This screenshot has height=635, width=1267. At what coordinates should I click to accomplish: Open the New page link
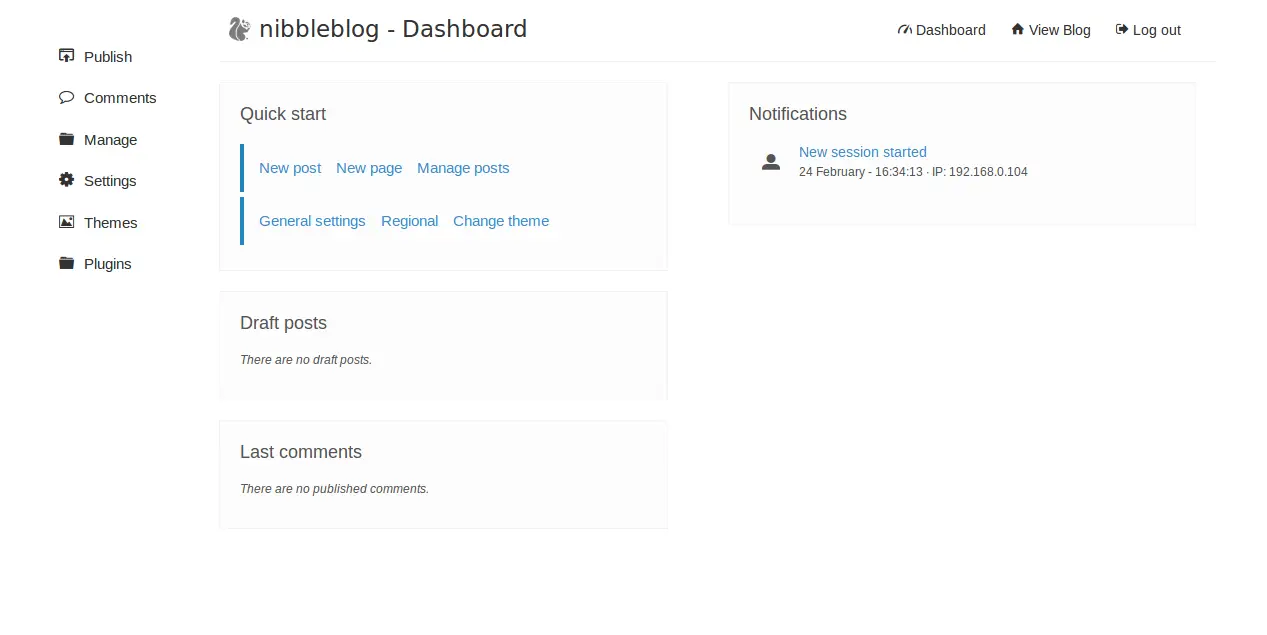369,168
